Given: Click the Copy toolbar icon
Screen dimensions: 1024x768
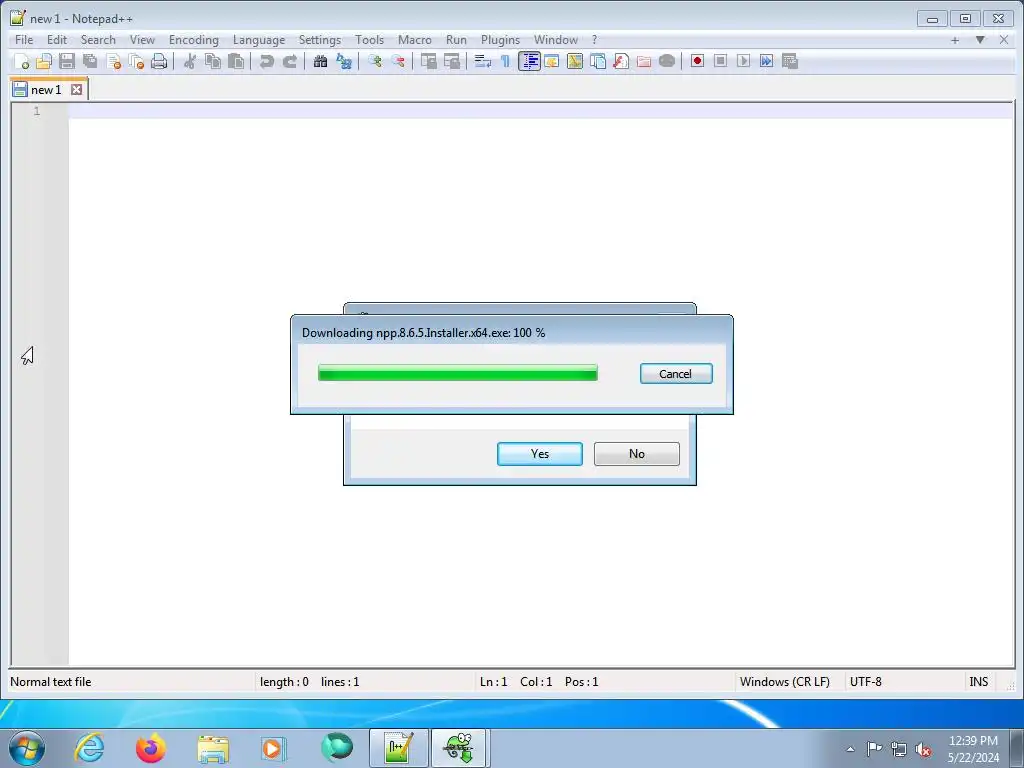Looking at the screenshot, I should click(x=213, y=61).
